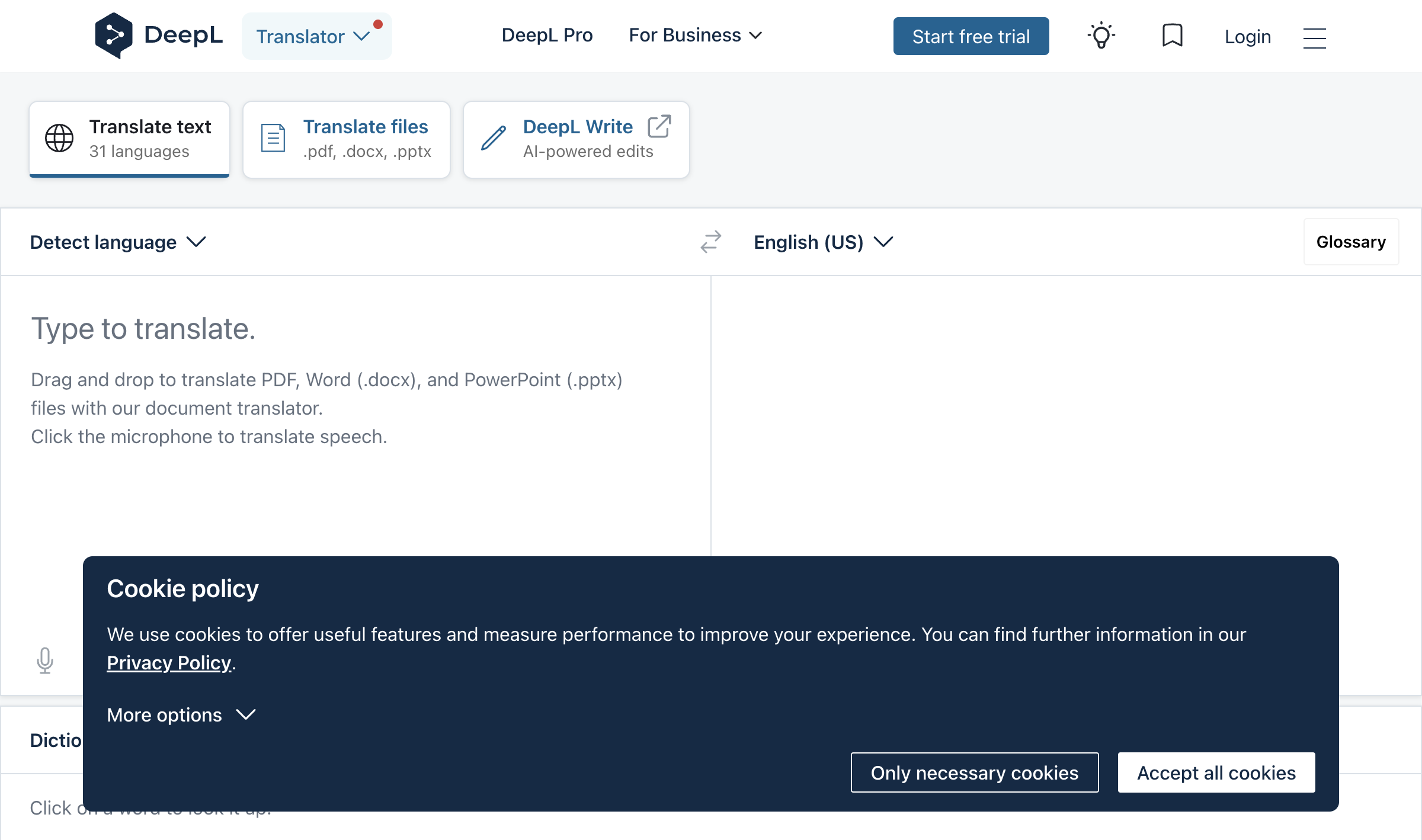Screen dimensions: 1422x840
Task: Click Accept all cookies
Action: (x=1216, y=772)
